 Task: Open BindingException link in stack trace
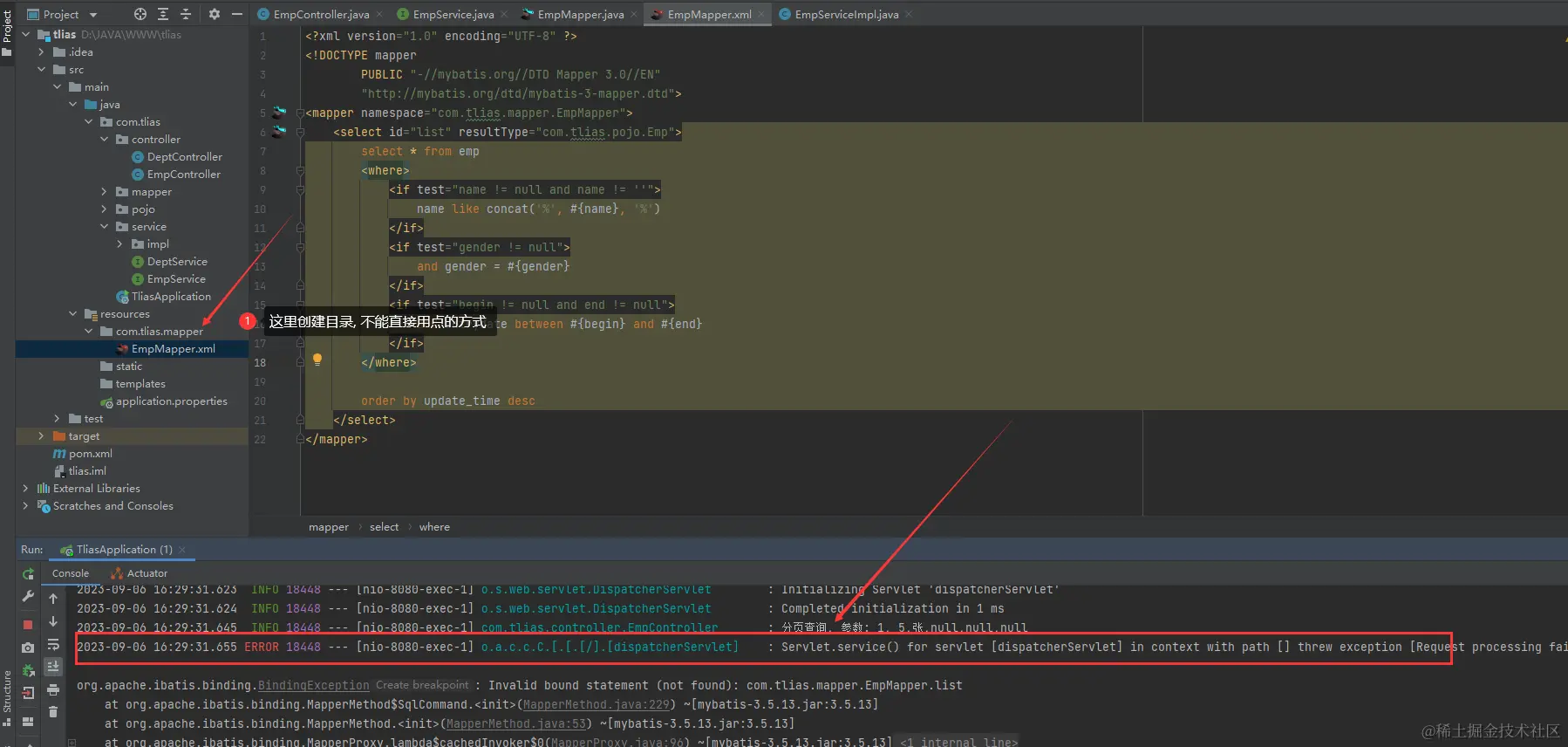314,686
